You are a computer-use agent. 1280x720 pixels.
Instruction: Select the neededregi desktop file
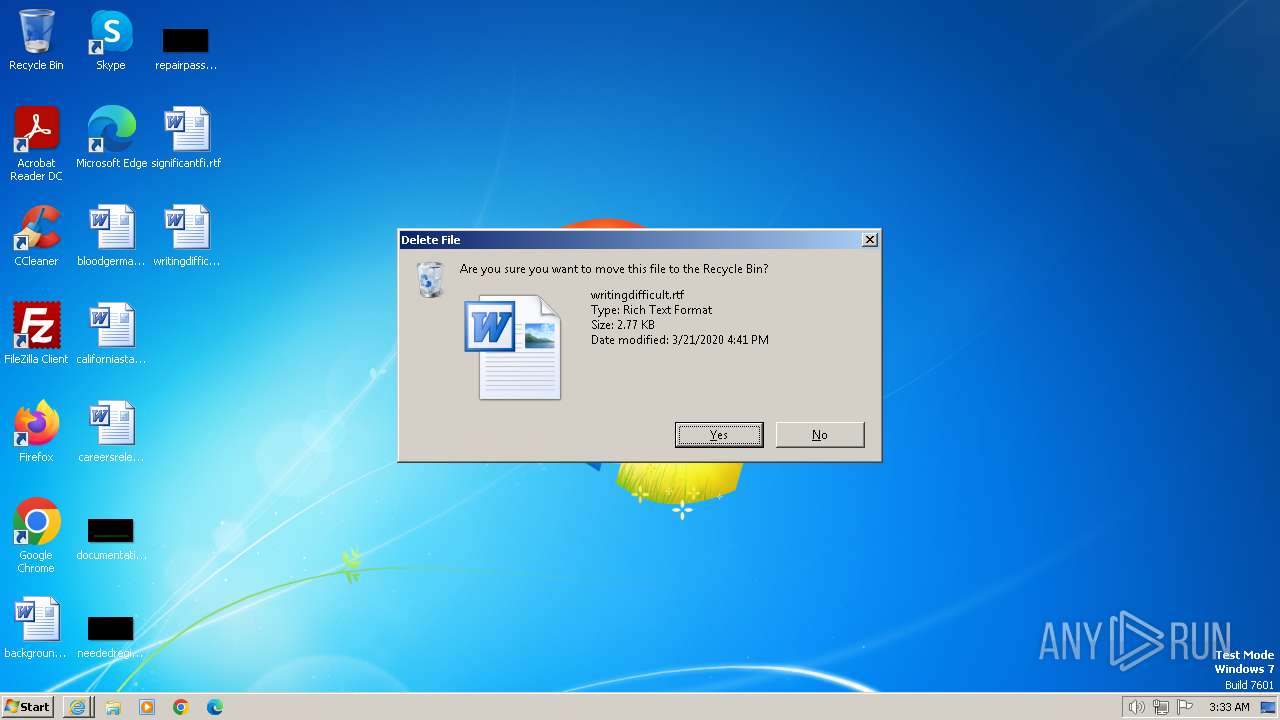tap(111, 638)
